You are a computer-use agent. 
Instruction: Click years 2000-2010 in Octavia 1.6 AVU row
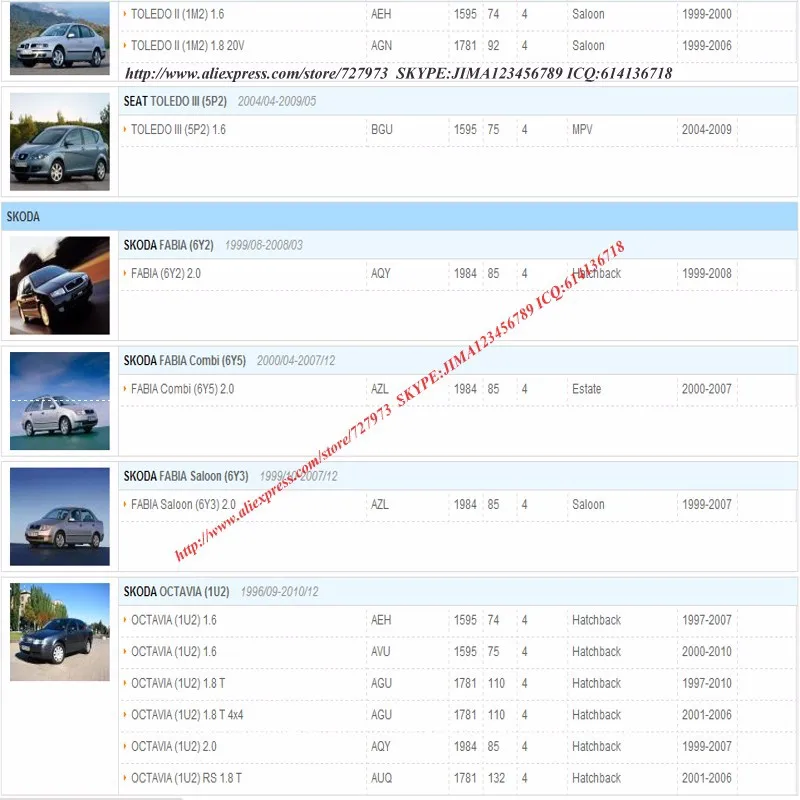pos(707,652)
